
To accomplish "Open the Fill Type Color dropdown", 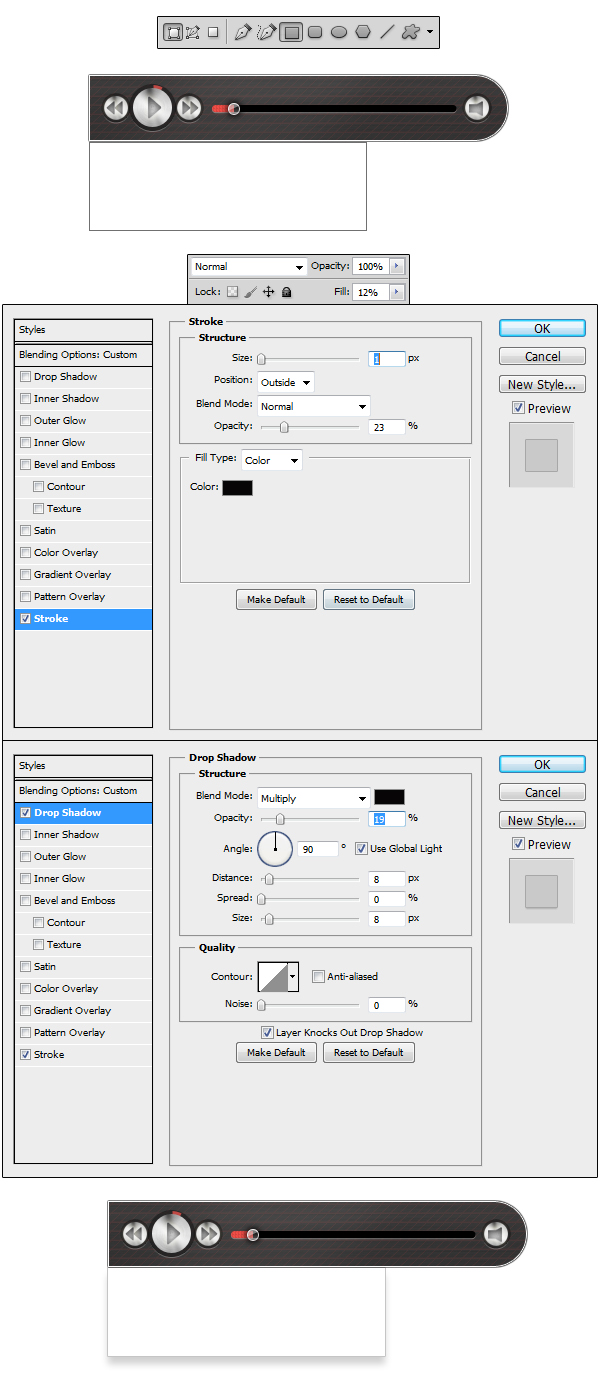I will [x=271, y=460].
